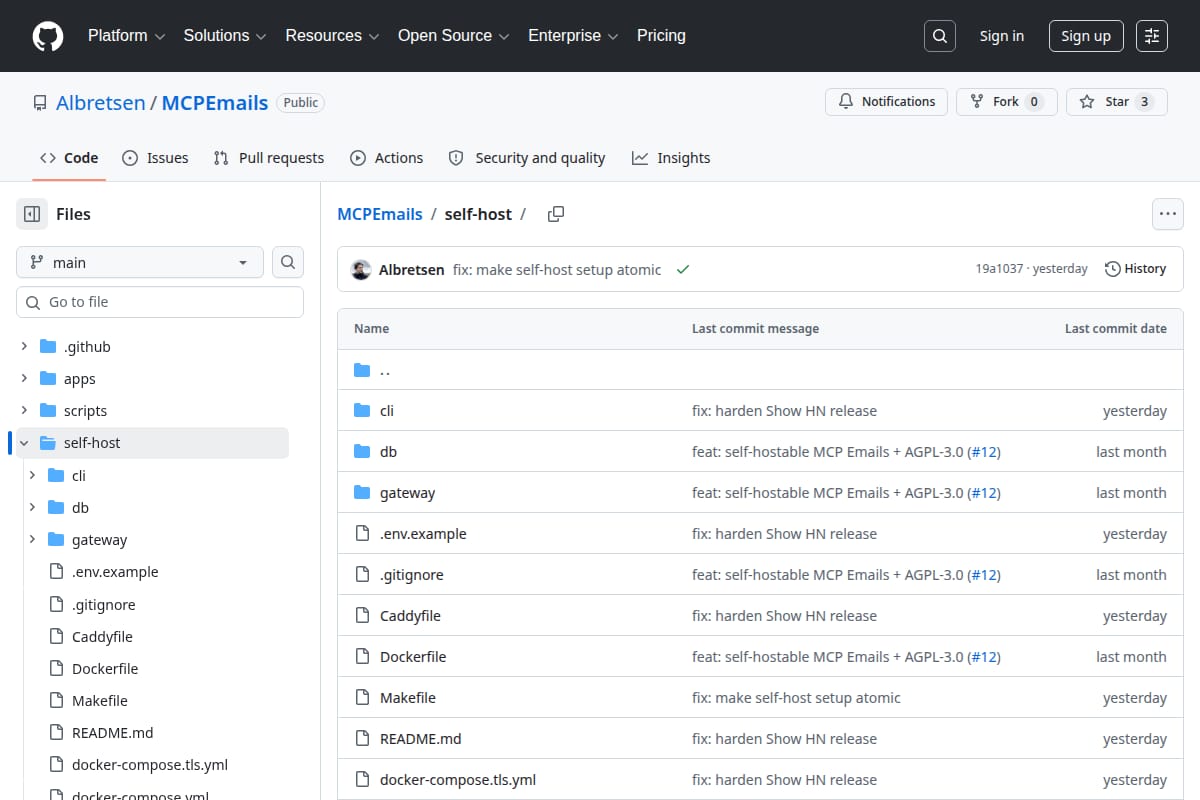
Task: Open the MCPEmails breadcrumb link
Action: coord(378,214)
